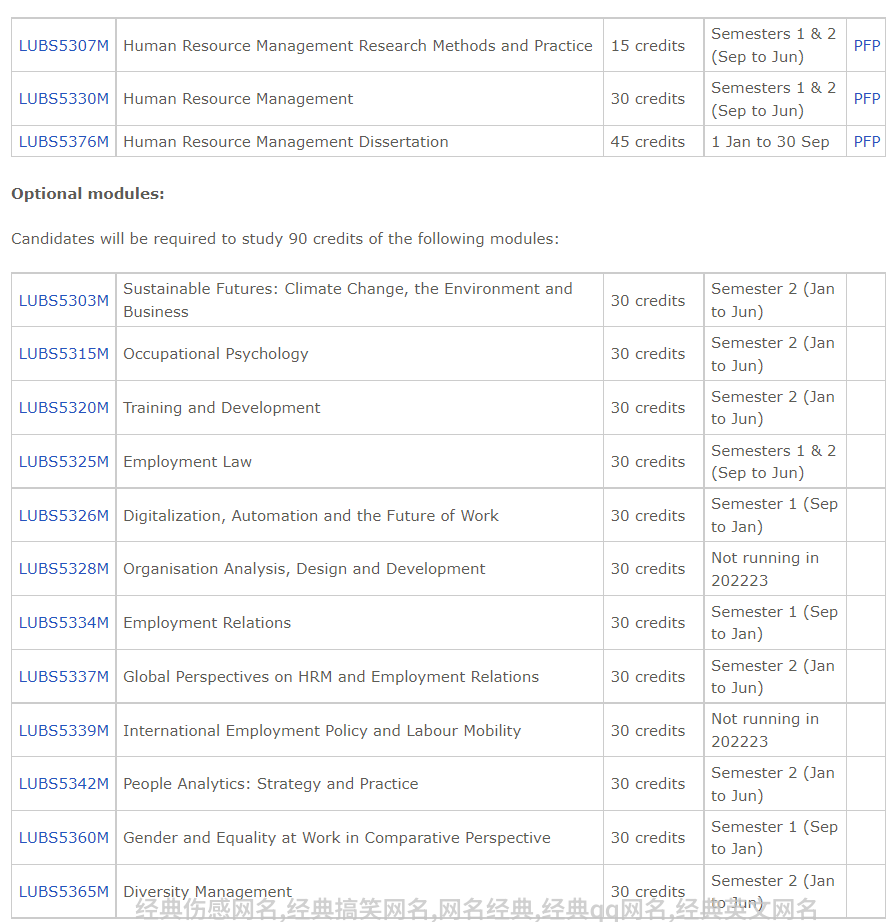Select 'Organisation Analysis, Design and Development' title

tap(304, 569)
